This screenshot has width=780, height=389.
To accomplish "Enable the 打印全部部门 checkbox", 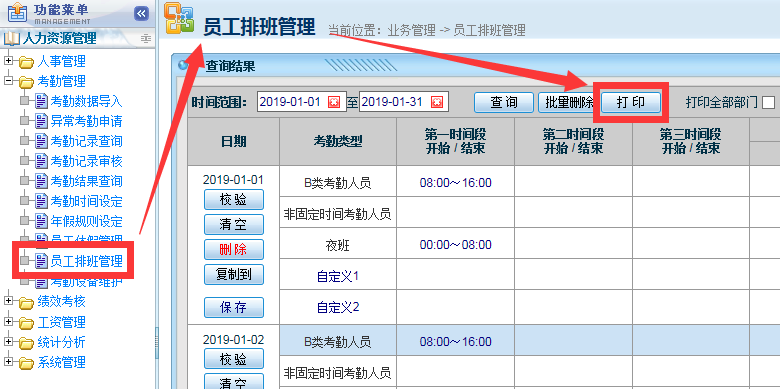I will click(x=769, y=102).
